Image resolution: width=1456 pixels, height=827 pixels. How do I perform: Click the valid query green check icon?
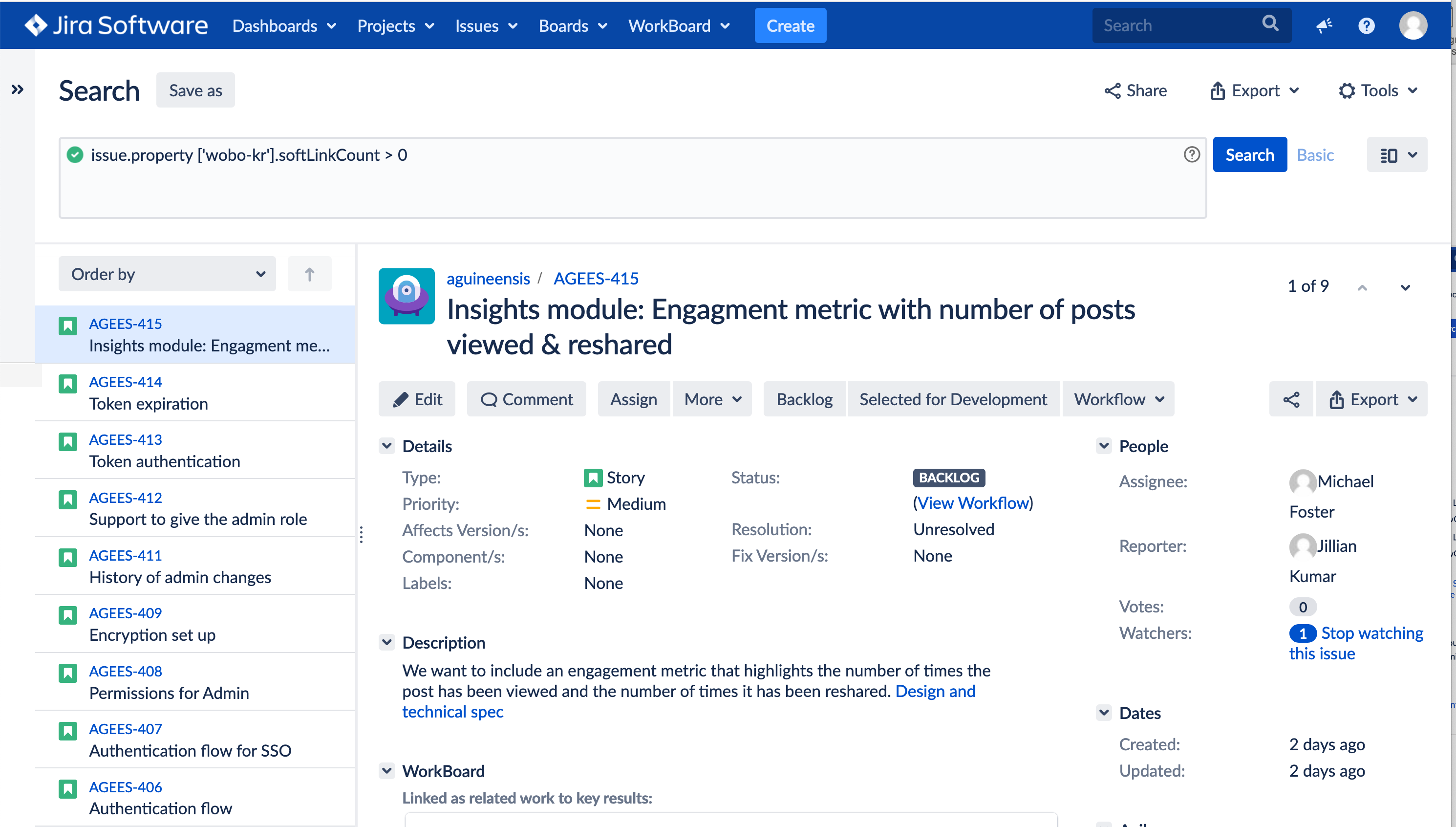point(75,154)
